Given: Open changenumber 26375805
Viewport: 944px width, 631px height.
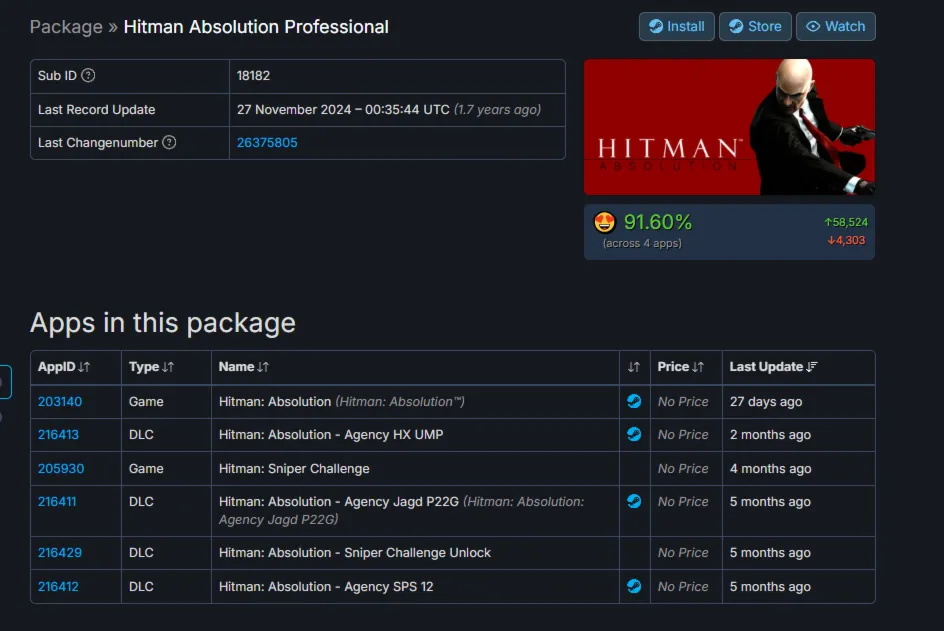Looking at the screenshot, I should tap(267, 143).
